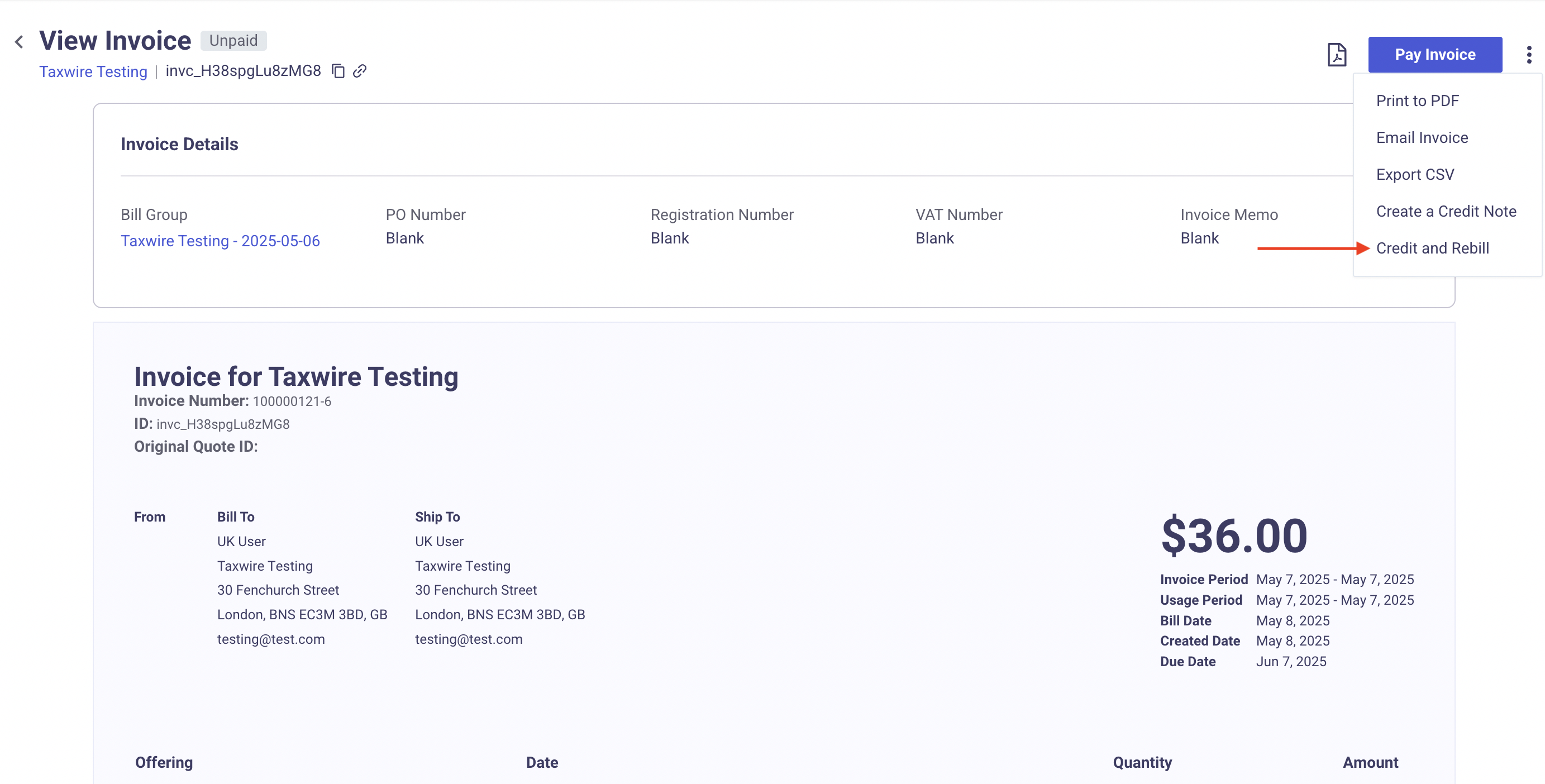Click the invoice ID text in header
Image resolution: width=1545 pixels, height=784 pixels.
pos(243,71)
